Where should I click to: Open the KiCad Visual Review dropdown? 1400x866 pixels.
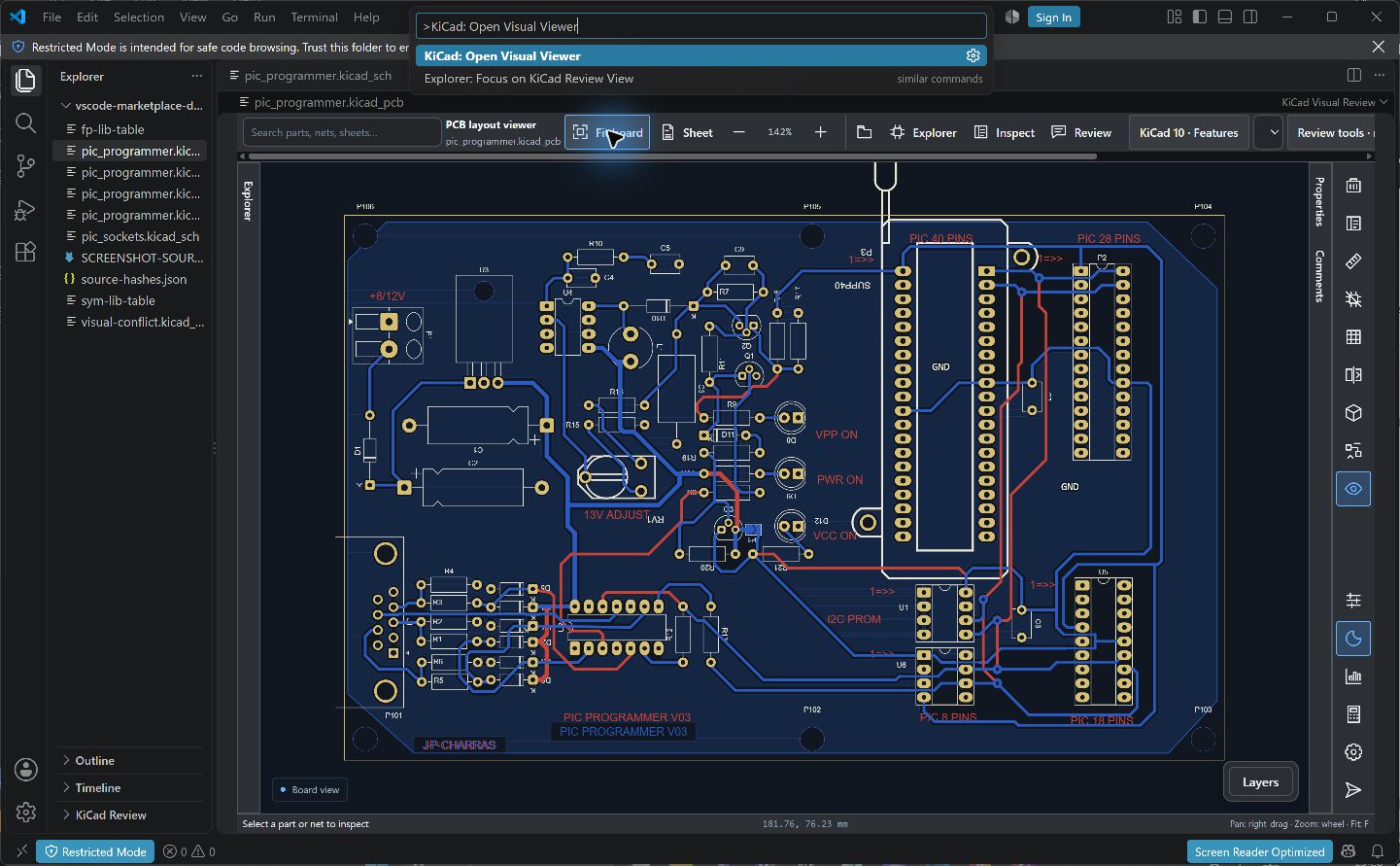point(1334,102)
